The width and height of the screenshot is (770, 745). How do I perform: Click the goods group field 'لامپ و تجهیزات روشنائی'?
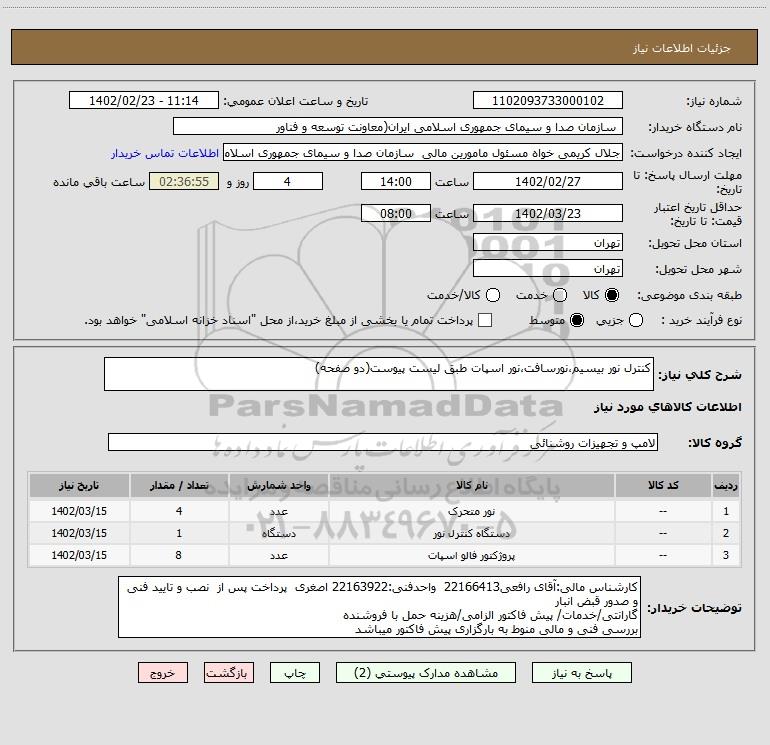point(383,442)
